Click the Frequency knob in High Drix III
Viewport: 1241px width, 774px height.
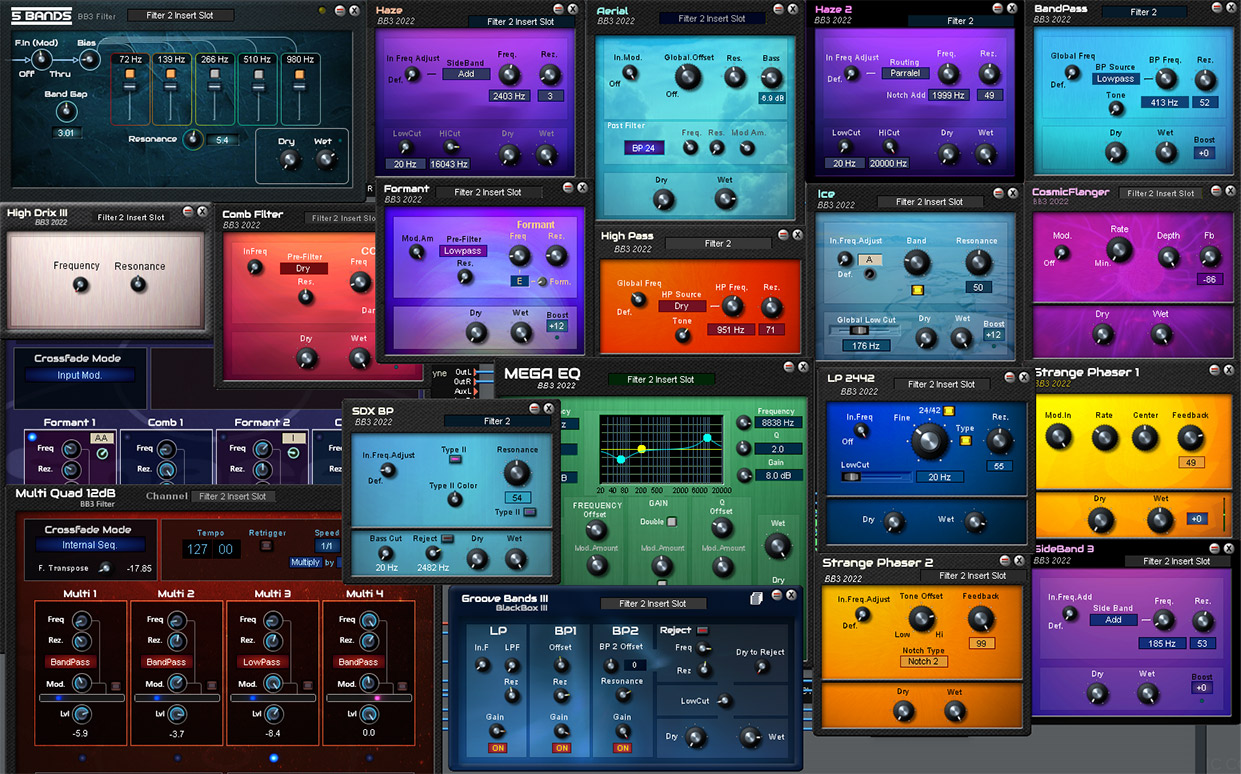pyautogui.click(x=79, y=285)
